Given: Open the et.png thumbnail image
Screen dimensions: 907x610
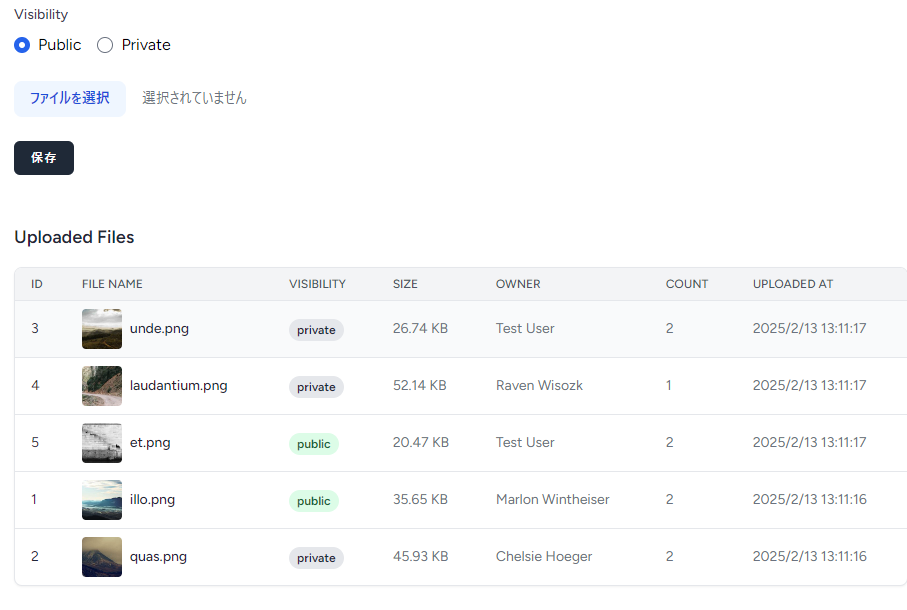Looking at the screenshot, I should [x=102, y=443].
